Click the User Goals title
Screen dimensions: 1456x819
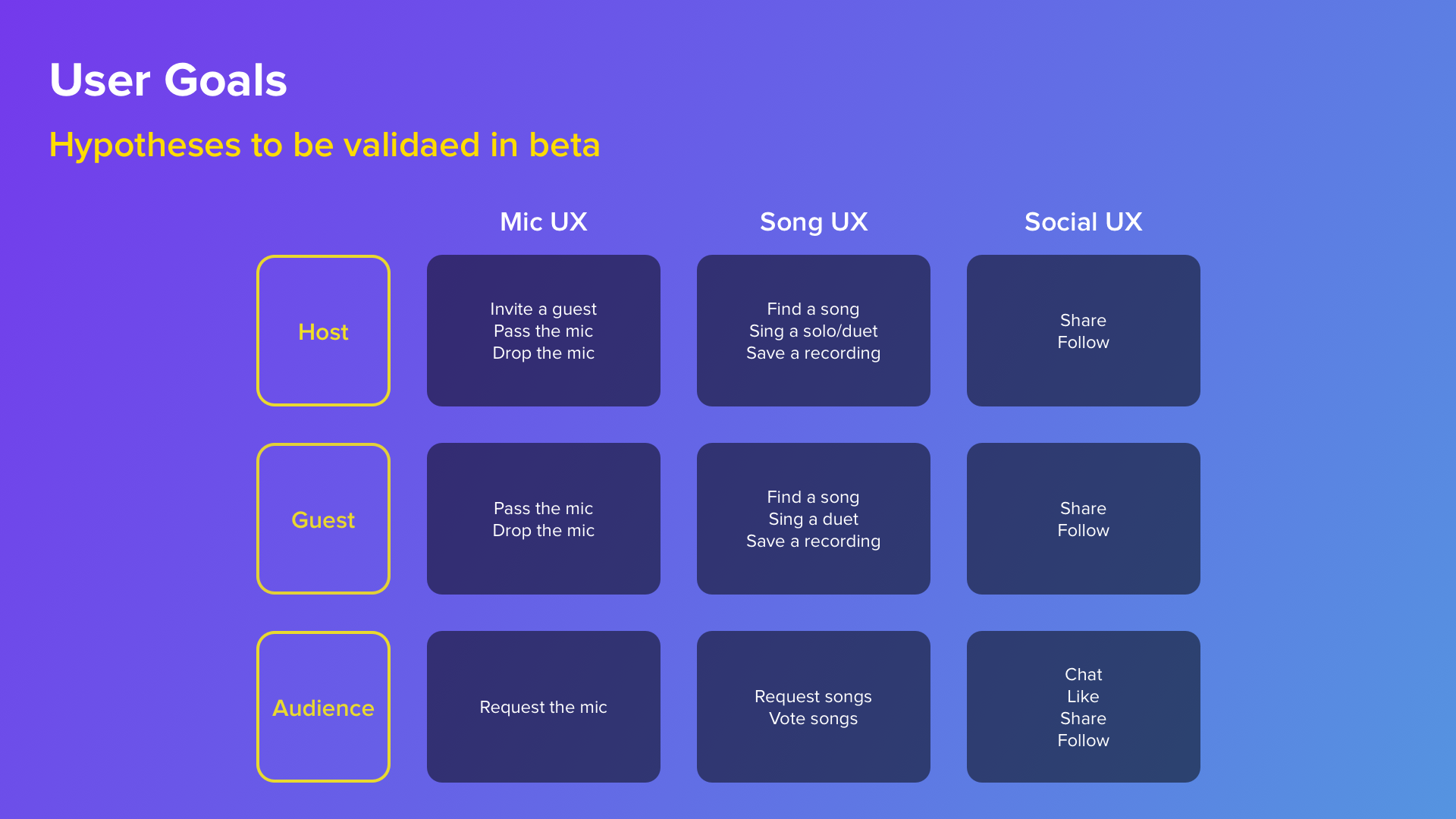click(168, 80)
